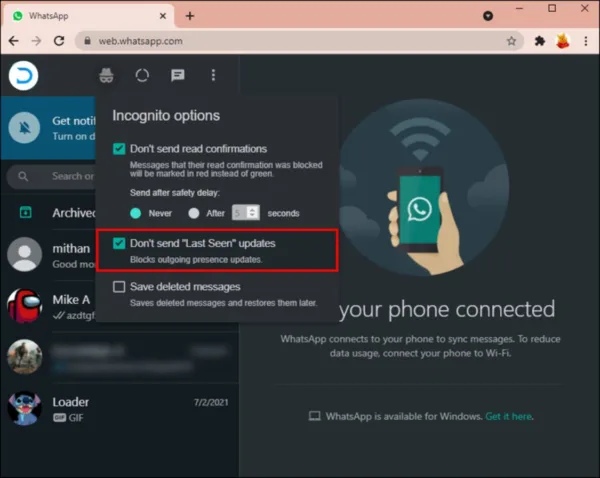Bookmark this page with star icon

click(511, 41)
